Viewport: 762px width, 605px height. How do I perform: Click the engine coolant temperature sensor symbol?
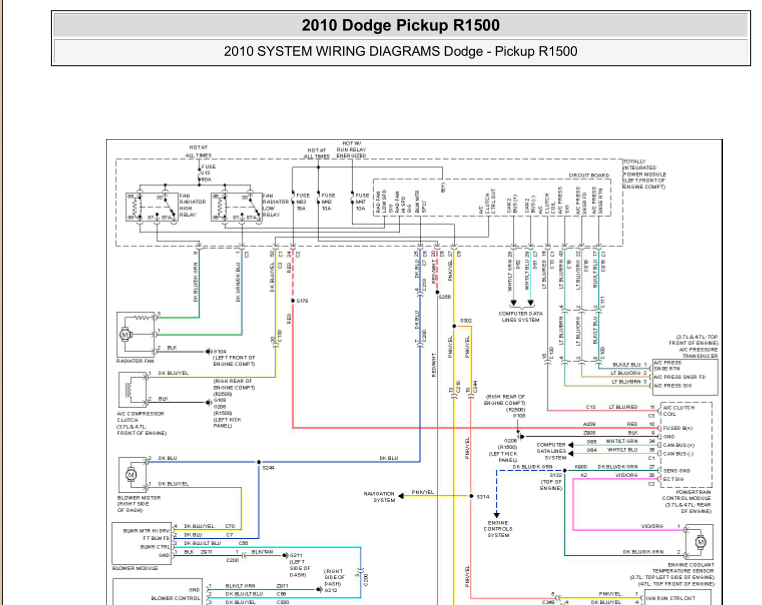coord(700,541)
